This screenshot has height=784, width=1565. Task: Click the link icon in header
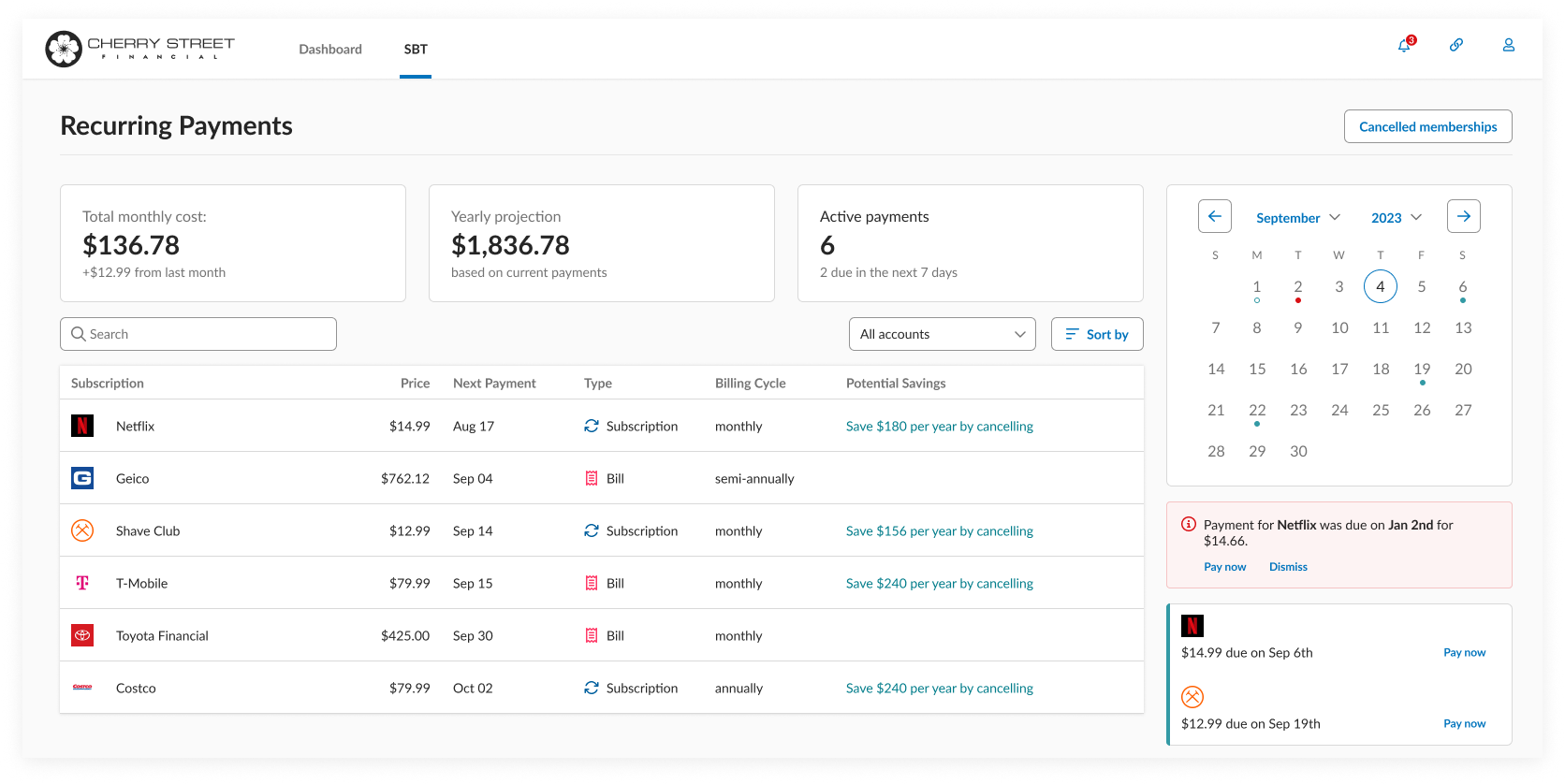(1456, 45)
